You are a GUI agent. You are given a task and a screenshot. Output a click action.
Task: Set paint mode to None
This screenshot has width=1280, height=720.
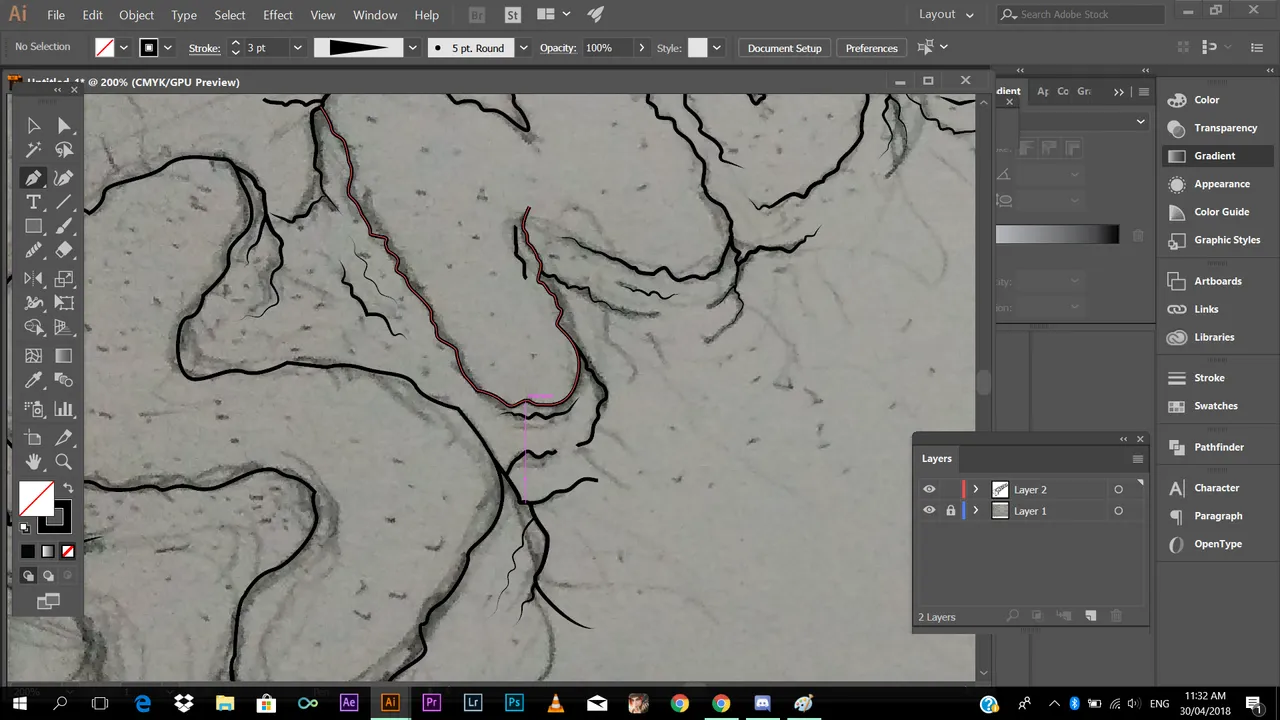tap(68, 551)
